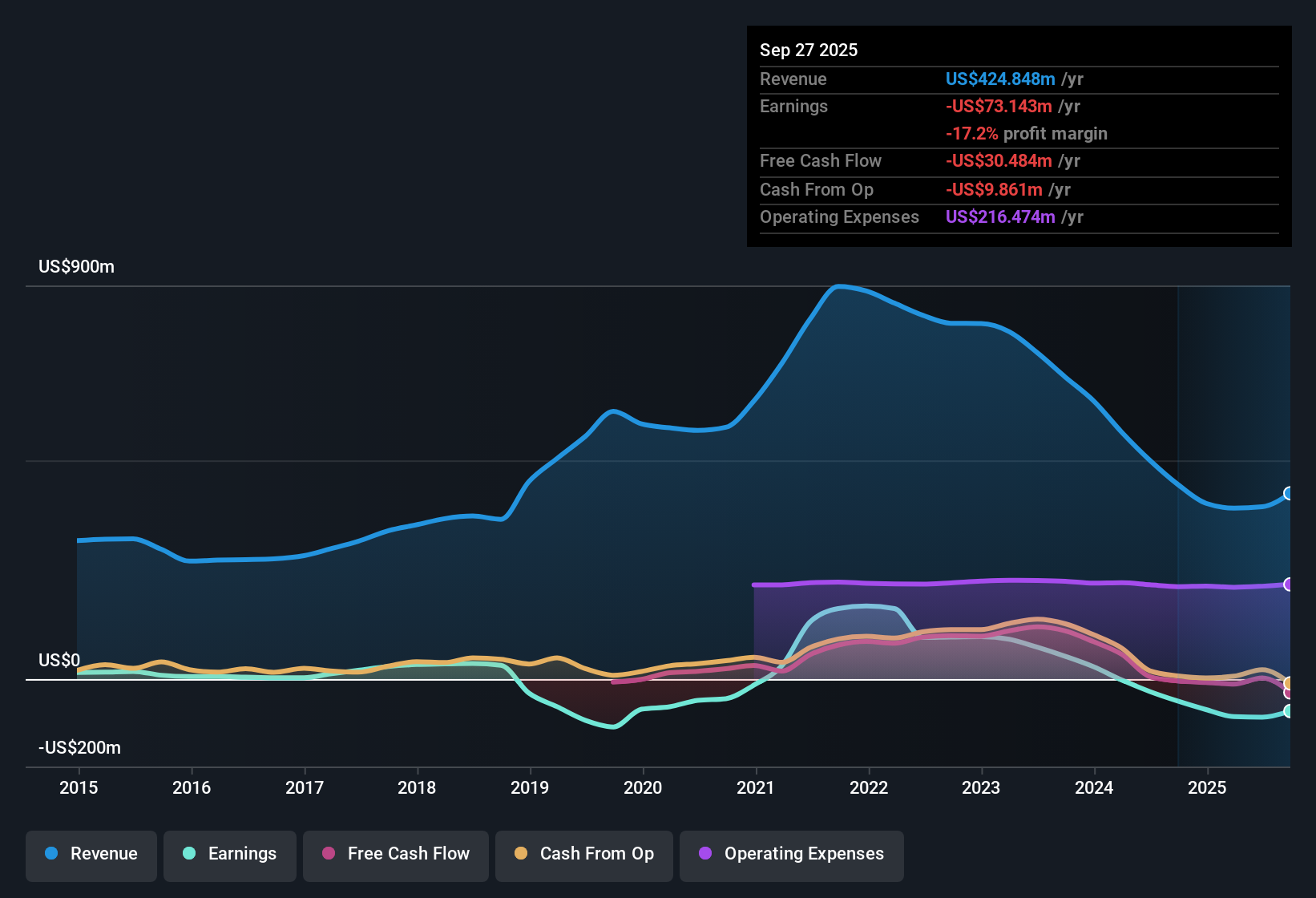This screenshot has height=898, width=1316.
Task: Click the 2025 axis label
Action: point(1209,788)
